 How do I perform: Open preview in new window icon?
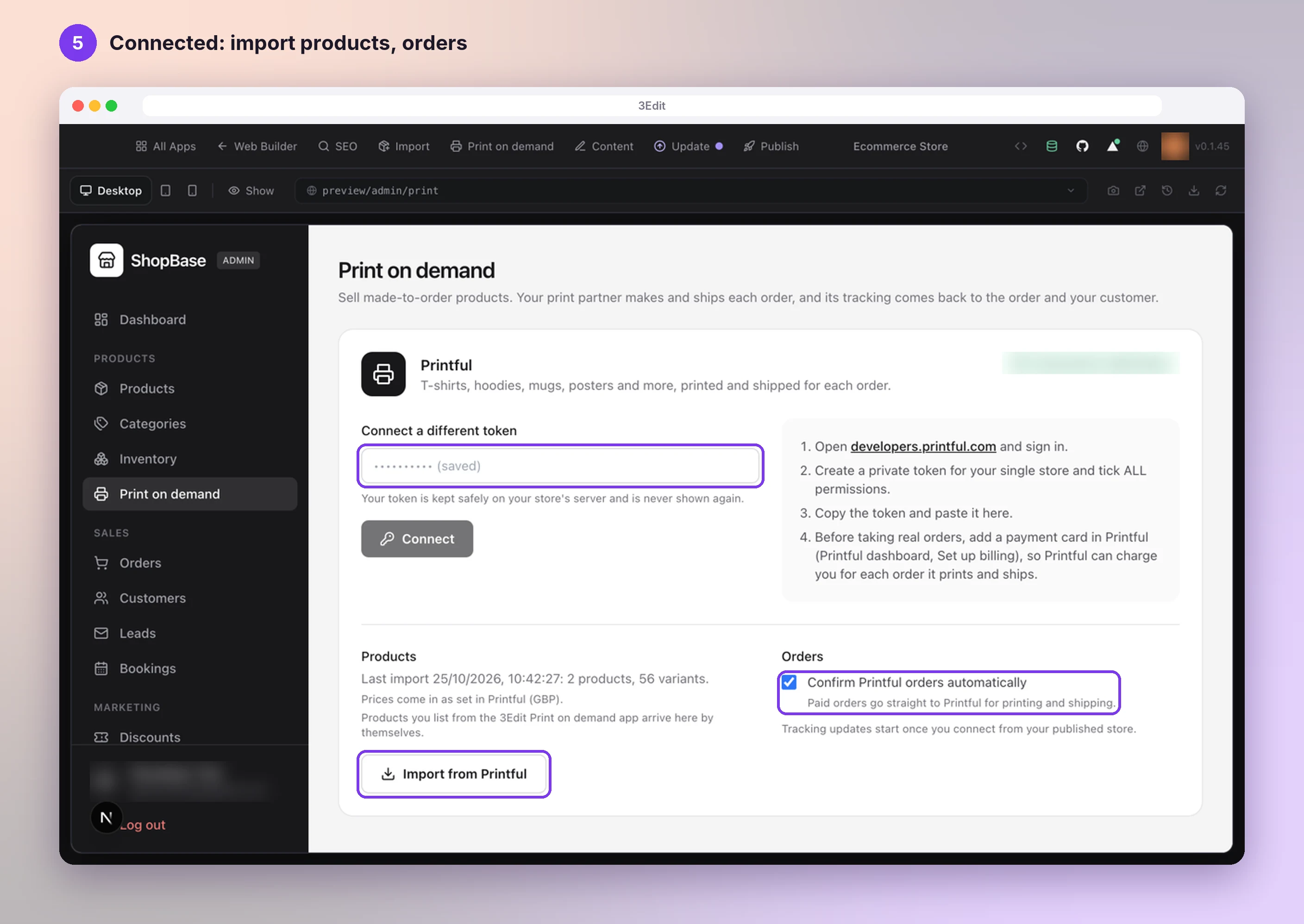[x=1140, y=191]
